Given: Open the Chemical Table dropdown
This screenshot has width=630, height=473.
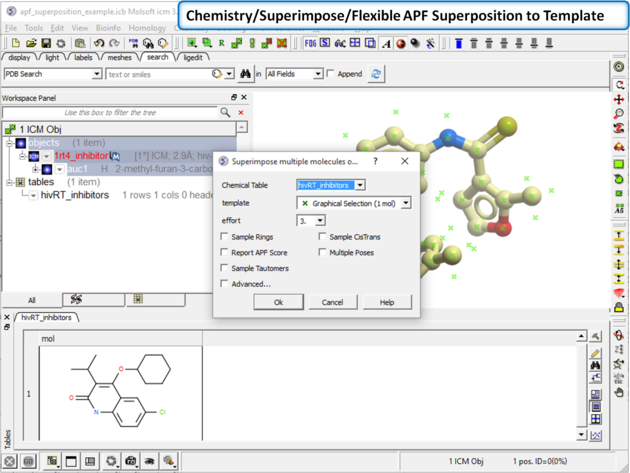Looking at the screenshot, I should pos(360,185).
